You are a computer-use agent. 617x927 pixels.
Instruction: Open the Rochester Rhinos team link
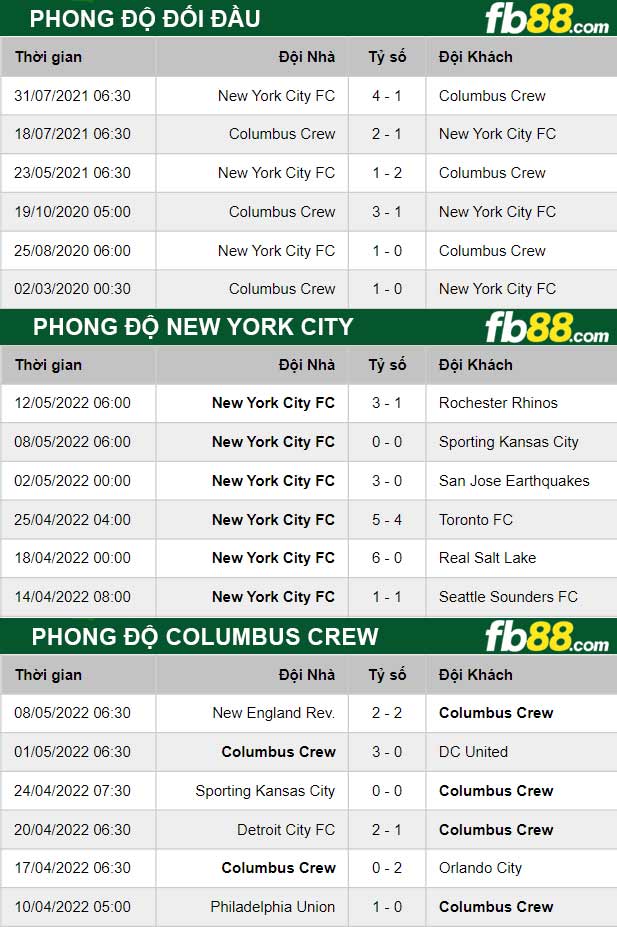pyautogui.click(x=498, y=403)
